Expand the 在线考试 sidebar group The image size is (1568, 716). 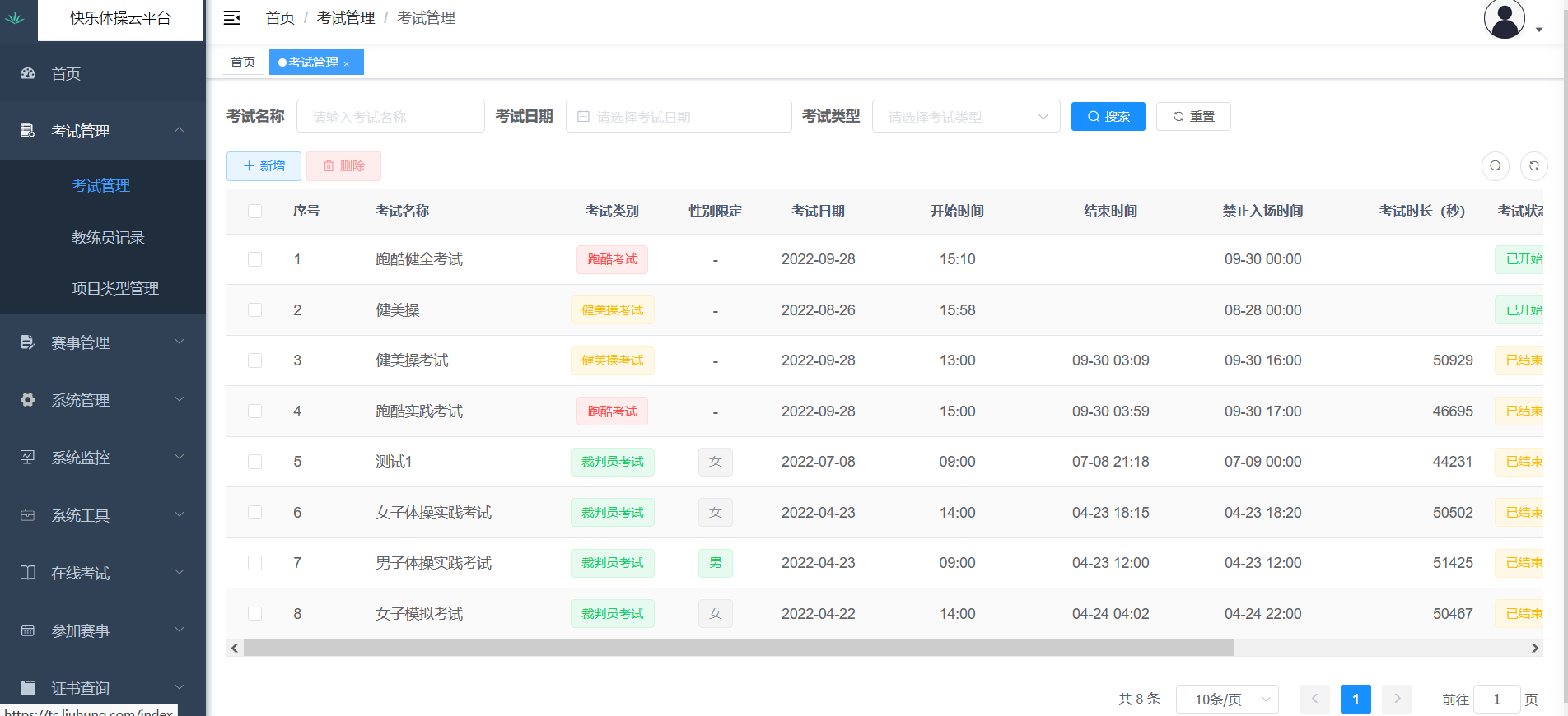point(180,572)
